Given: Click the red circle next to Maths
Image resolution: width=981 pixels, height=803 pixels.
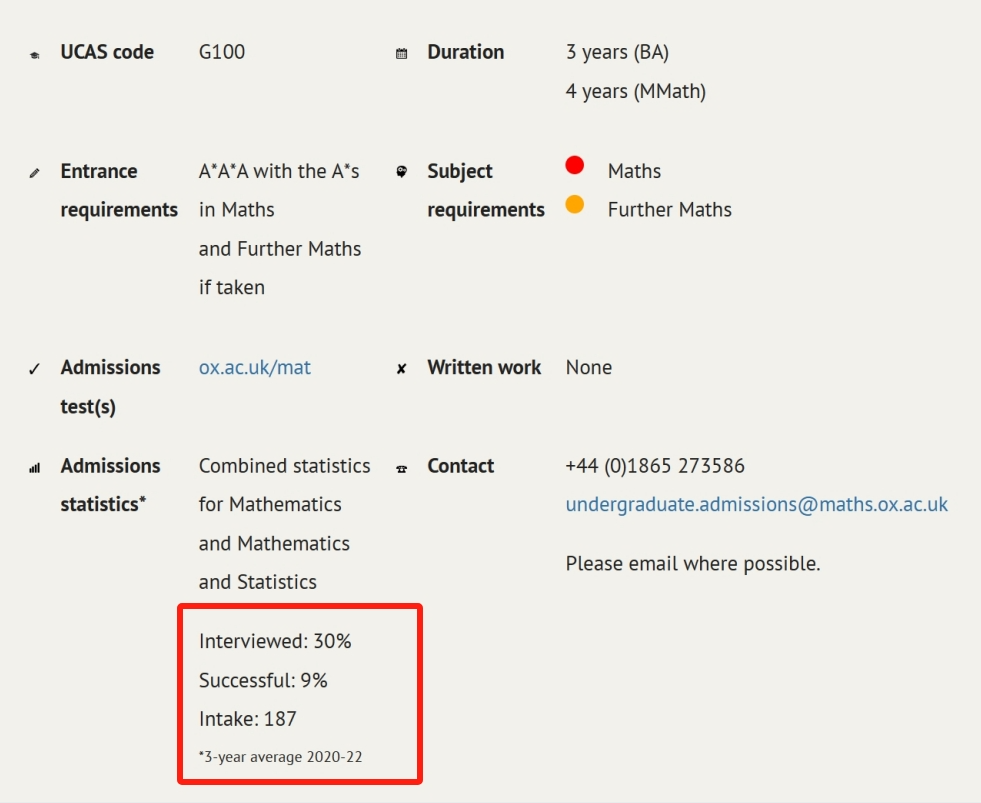Looking at the screenshot, I should point(574,165).
